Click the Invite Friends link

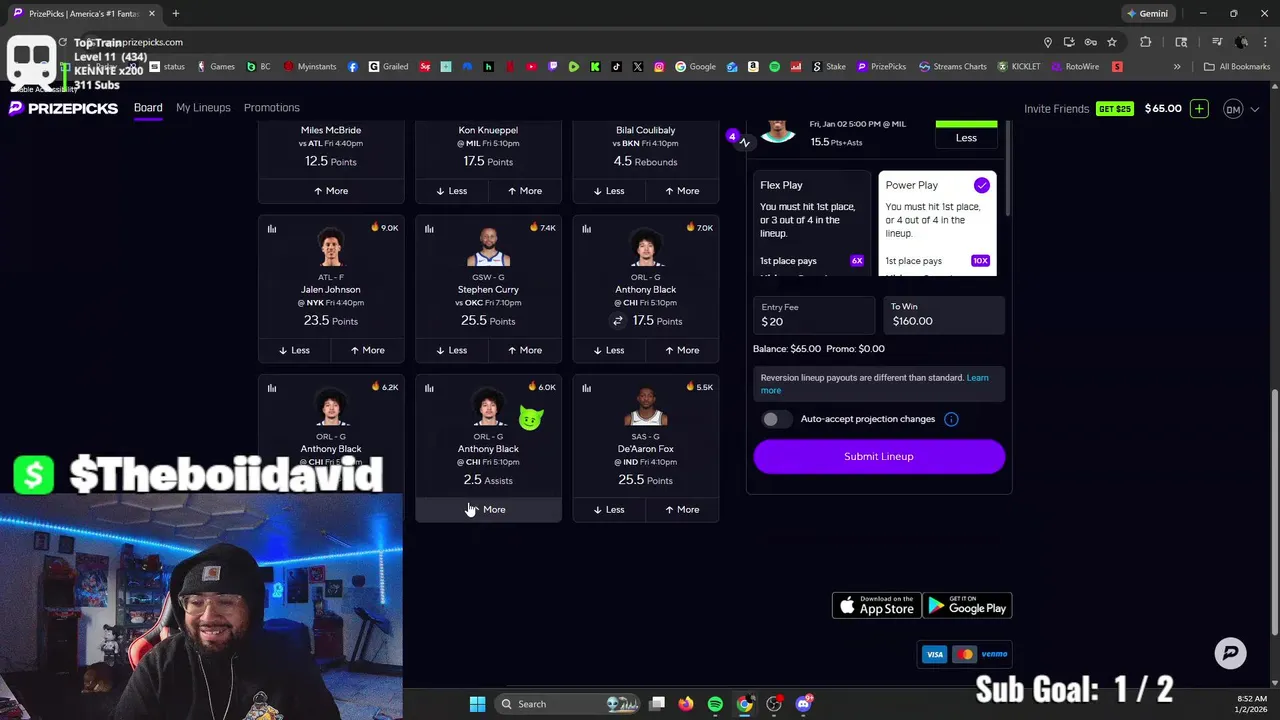coord(1056,109)
